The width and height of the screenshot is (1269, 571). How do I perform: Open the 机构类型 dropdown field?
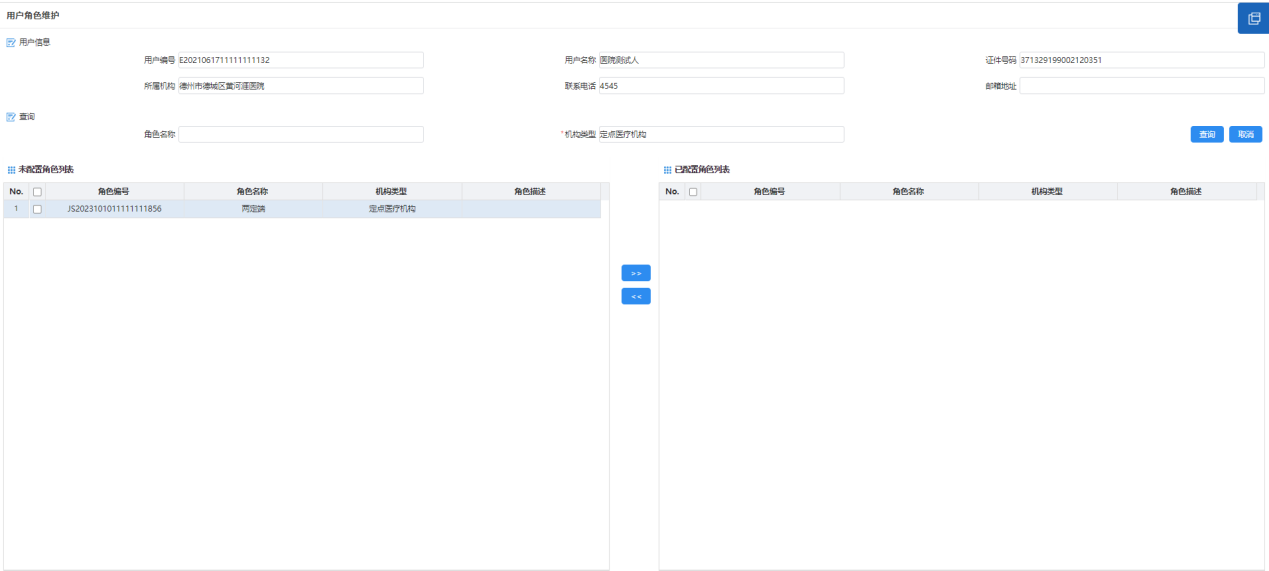point(720,135)
